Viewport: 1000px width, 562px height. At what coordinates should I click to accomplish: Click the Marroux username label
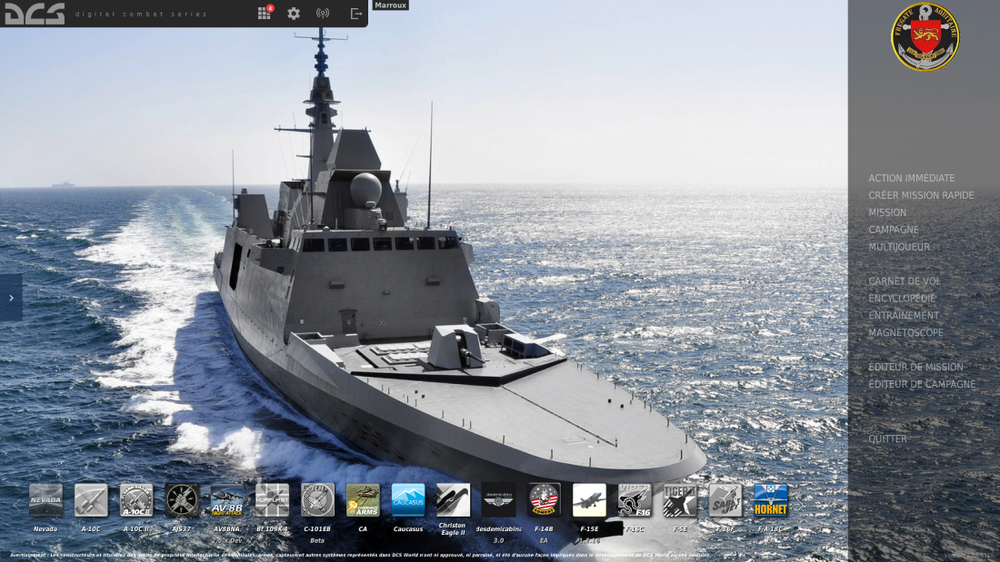(x=390, y=5)
